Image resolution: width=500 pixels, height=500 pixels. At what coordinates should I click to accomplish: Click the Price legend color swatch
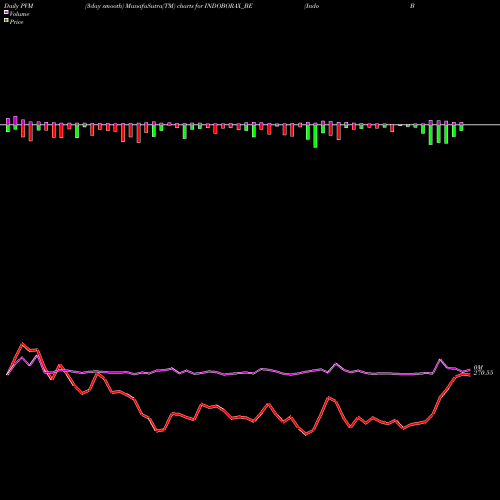tap(6, 21)
